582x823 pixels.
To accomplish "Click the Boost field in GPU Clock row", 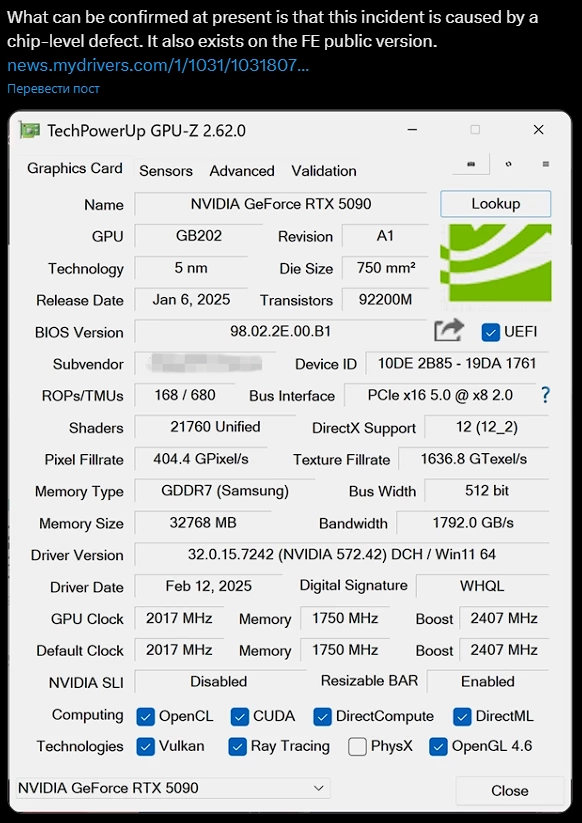I will click(x=504, y=618).
